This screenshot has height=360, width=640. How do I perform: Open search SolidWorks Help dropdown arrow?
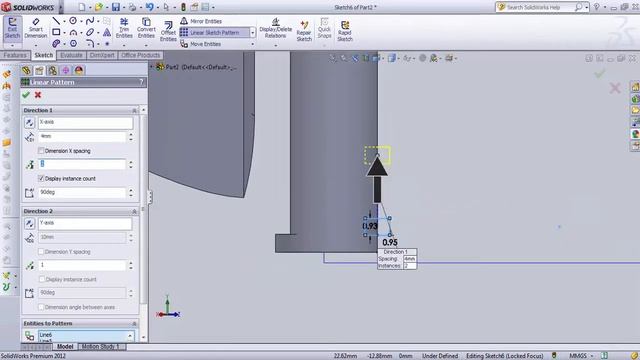tap(587, 7)
